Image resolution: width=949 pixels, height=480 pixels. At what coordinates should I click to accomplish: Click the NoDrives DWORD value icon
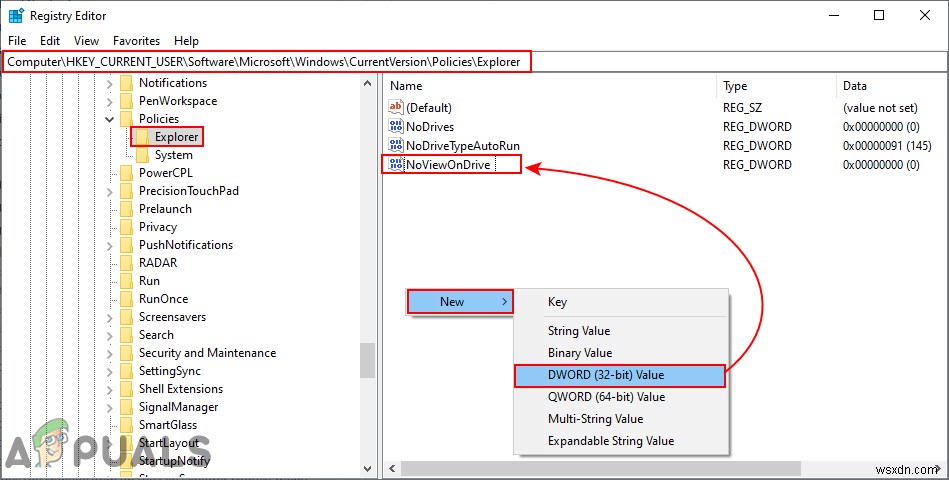click(395, 126)
